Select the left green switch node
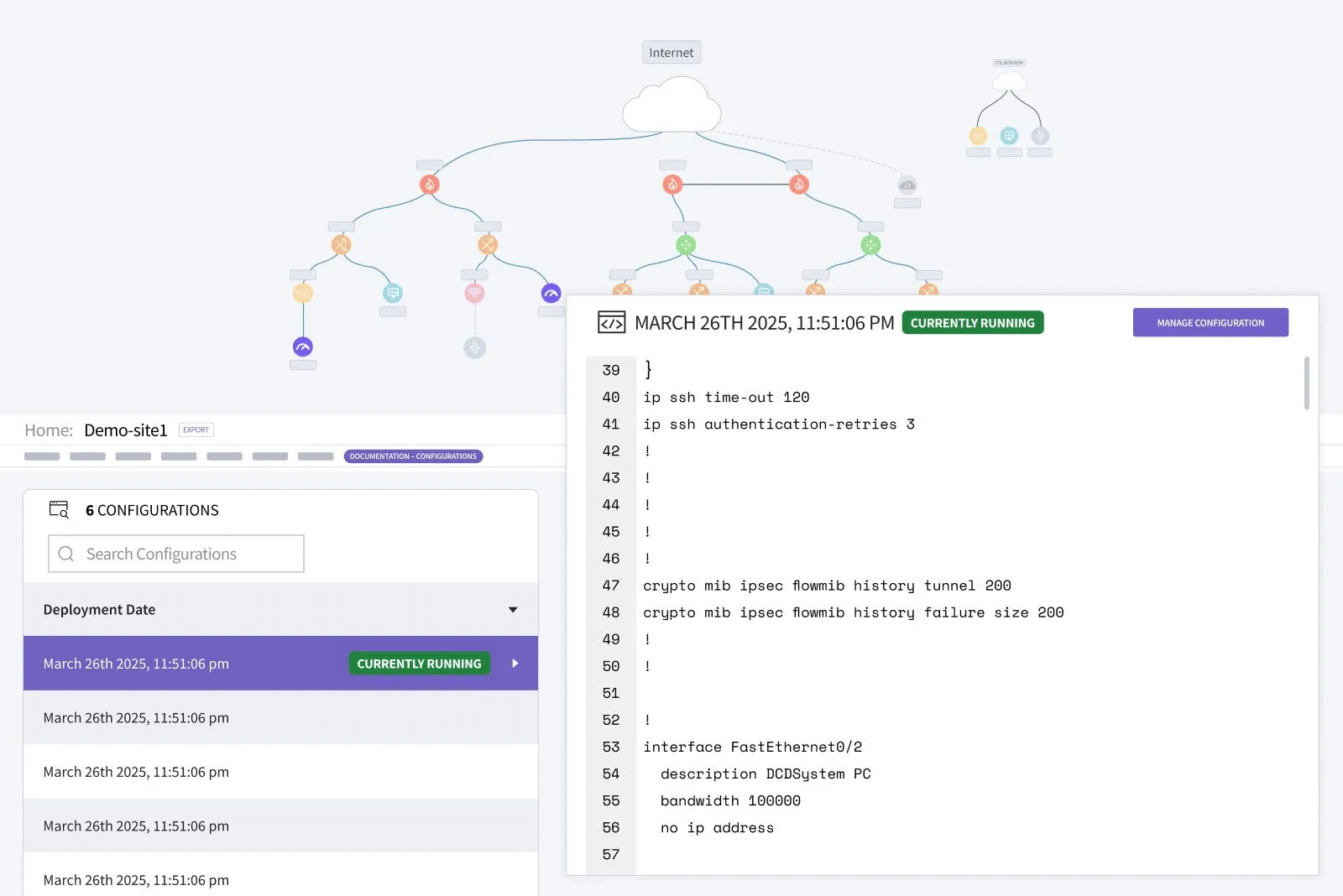The image size is (1343, 896). (x=686, y=245)
